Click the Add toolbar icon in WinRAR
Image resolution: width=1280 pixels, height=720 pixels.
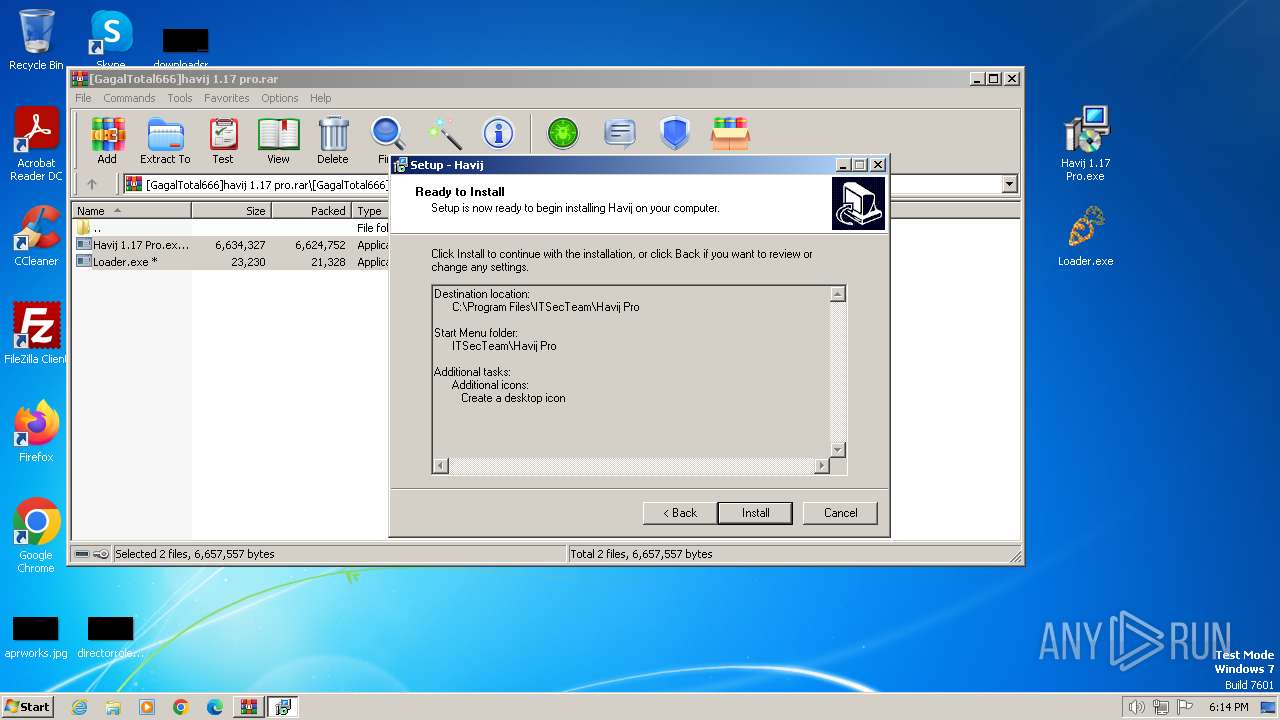click(107, 140)
